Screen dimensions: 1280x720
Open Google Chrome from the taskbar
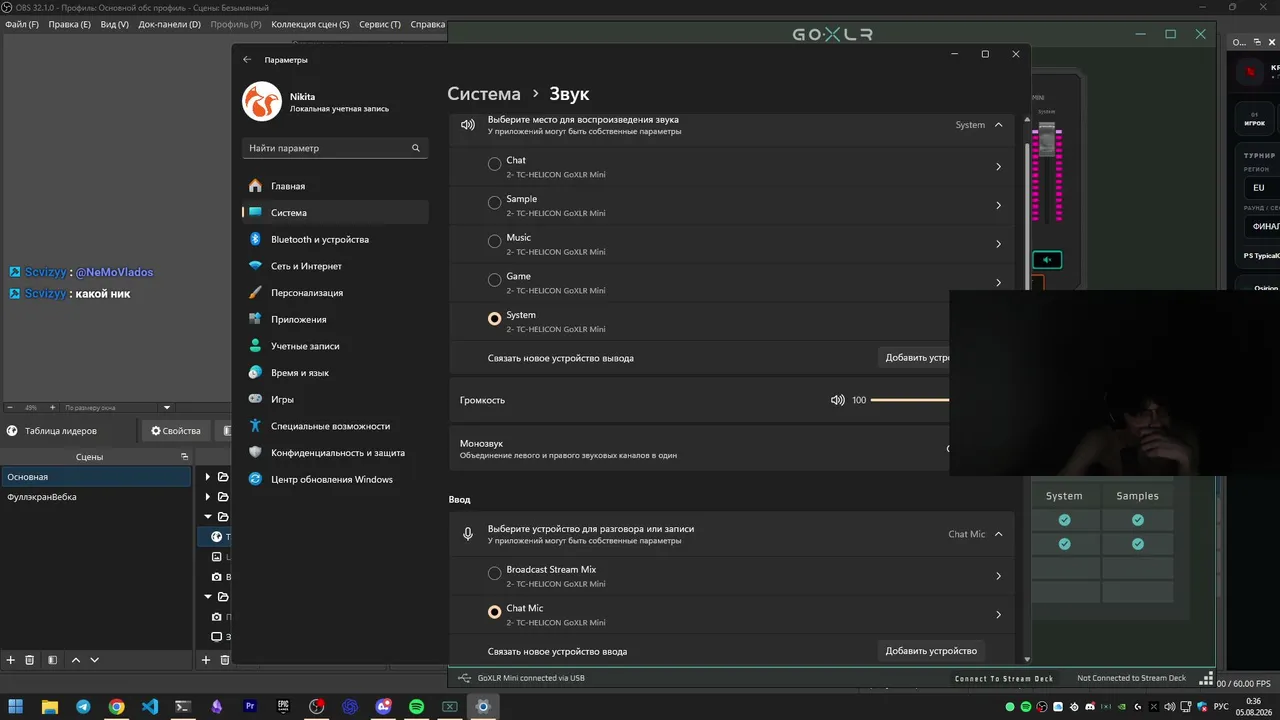point(116,706)
